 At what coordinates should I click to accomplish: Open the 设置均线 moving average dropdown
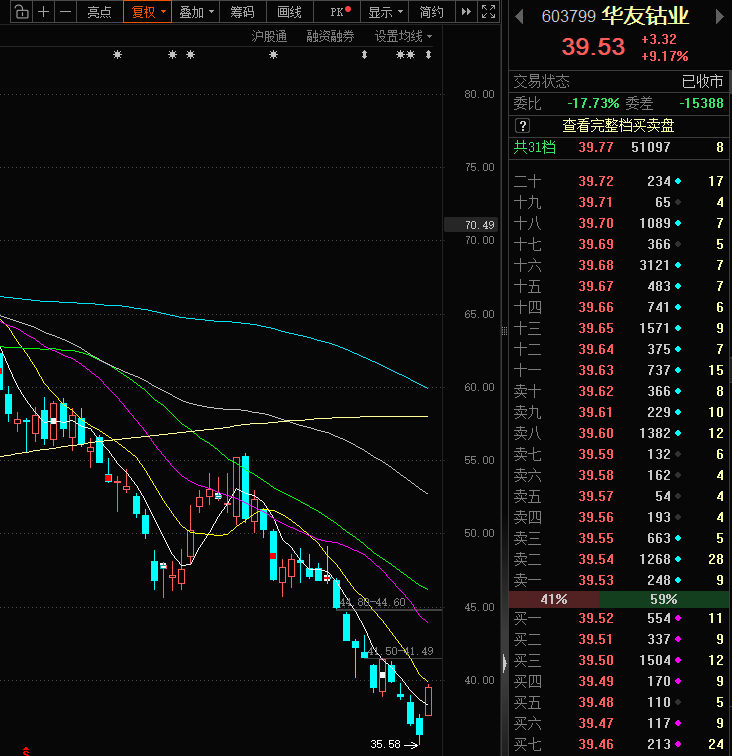pyautogui.click(x=403, y=36)
